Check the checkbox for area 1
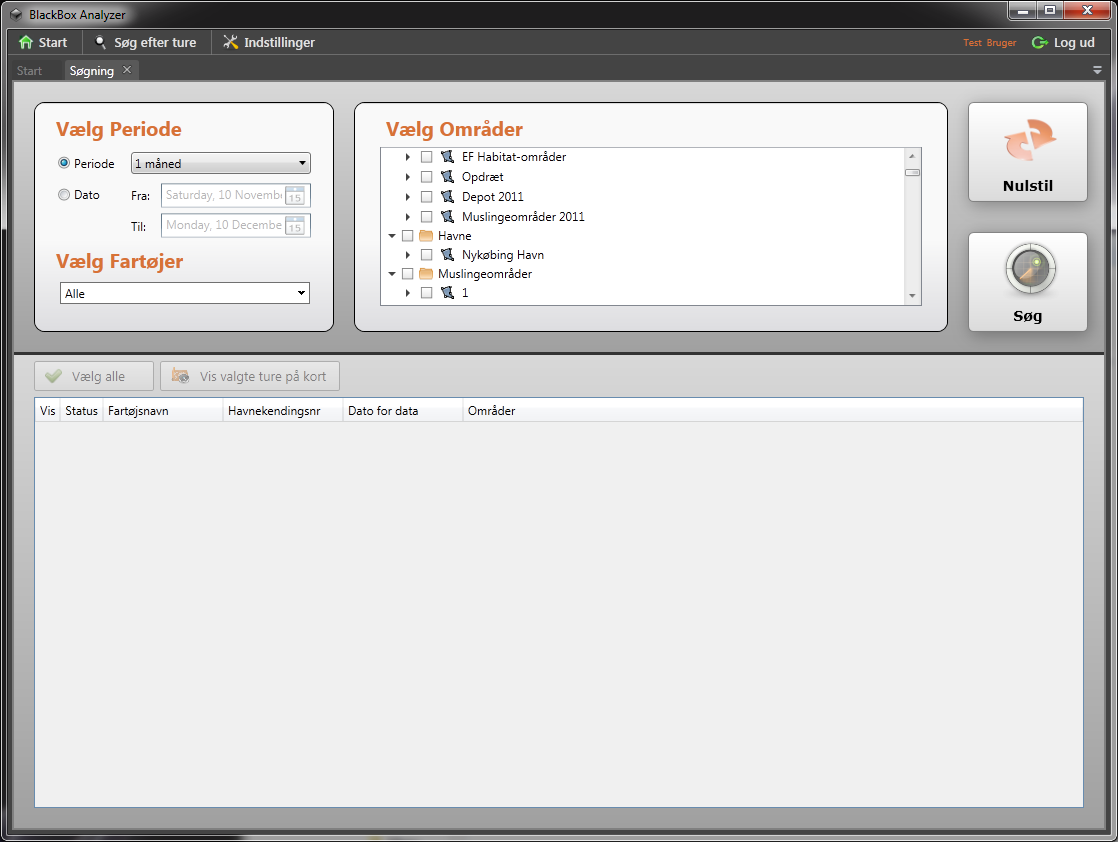The width and height of the screenshot is (1118, 842). [x=426, y=293]
